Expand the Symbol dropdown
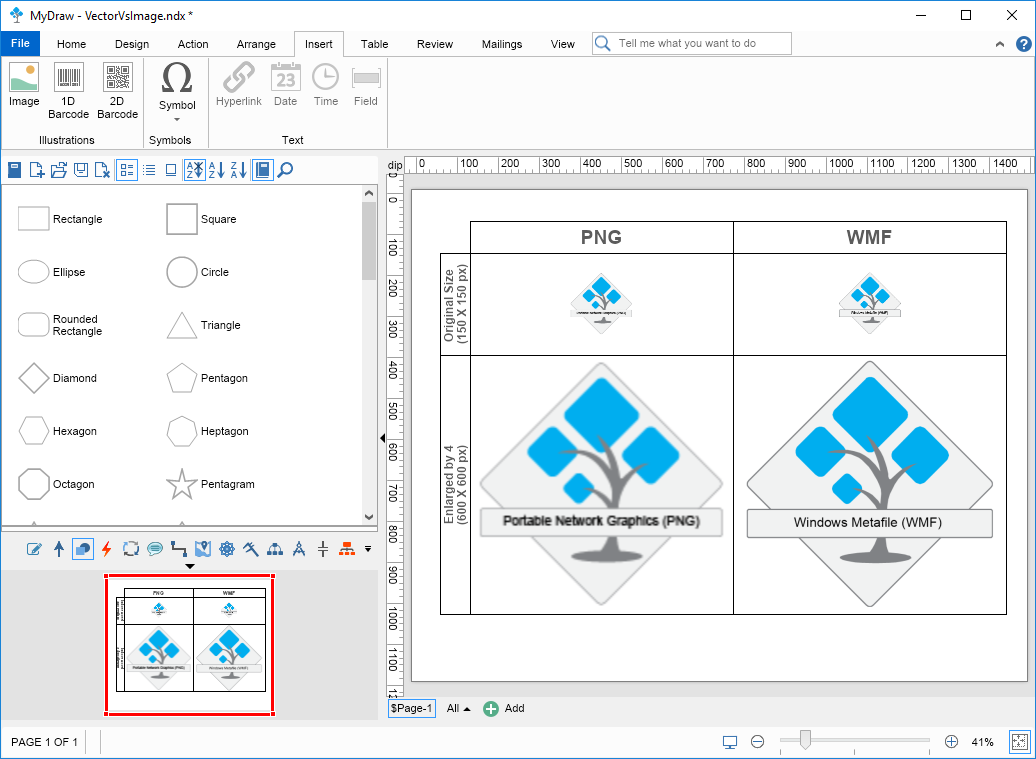The image size is (1036, 759). (177, 119)
